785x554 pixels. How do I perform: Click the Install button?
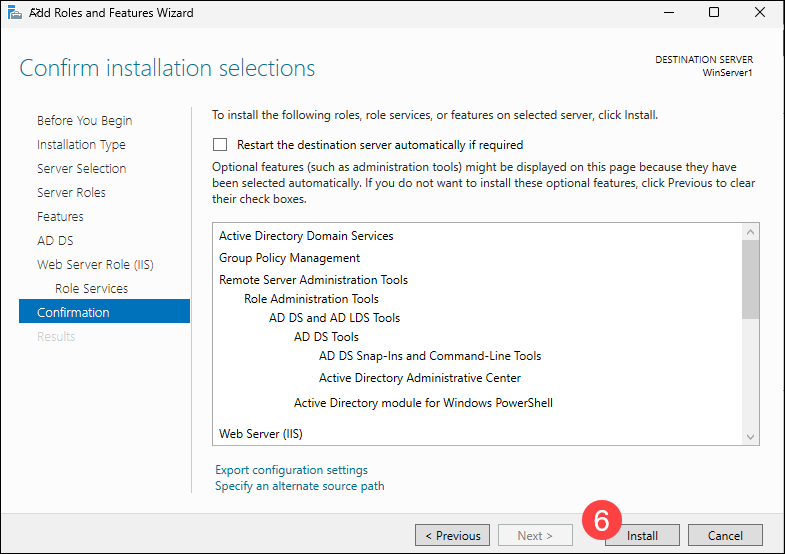tap(642, 535)
